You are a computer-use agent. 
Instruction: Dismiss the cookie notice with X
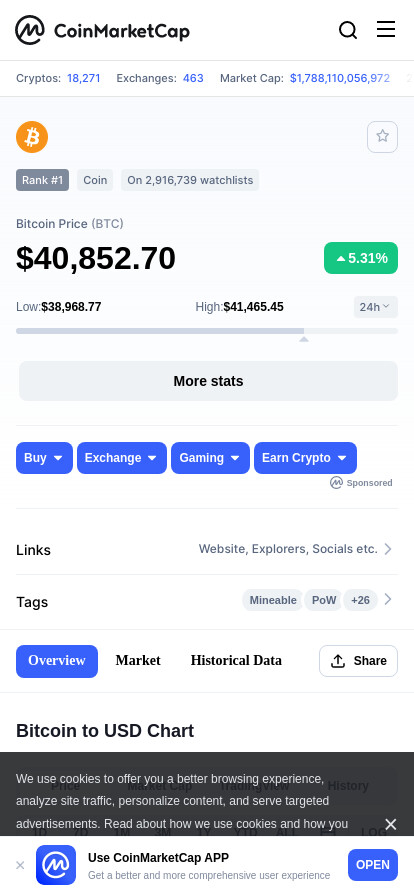391,824
